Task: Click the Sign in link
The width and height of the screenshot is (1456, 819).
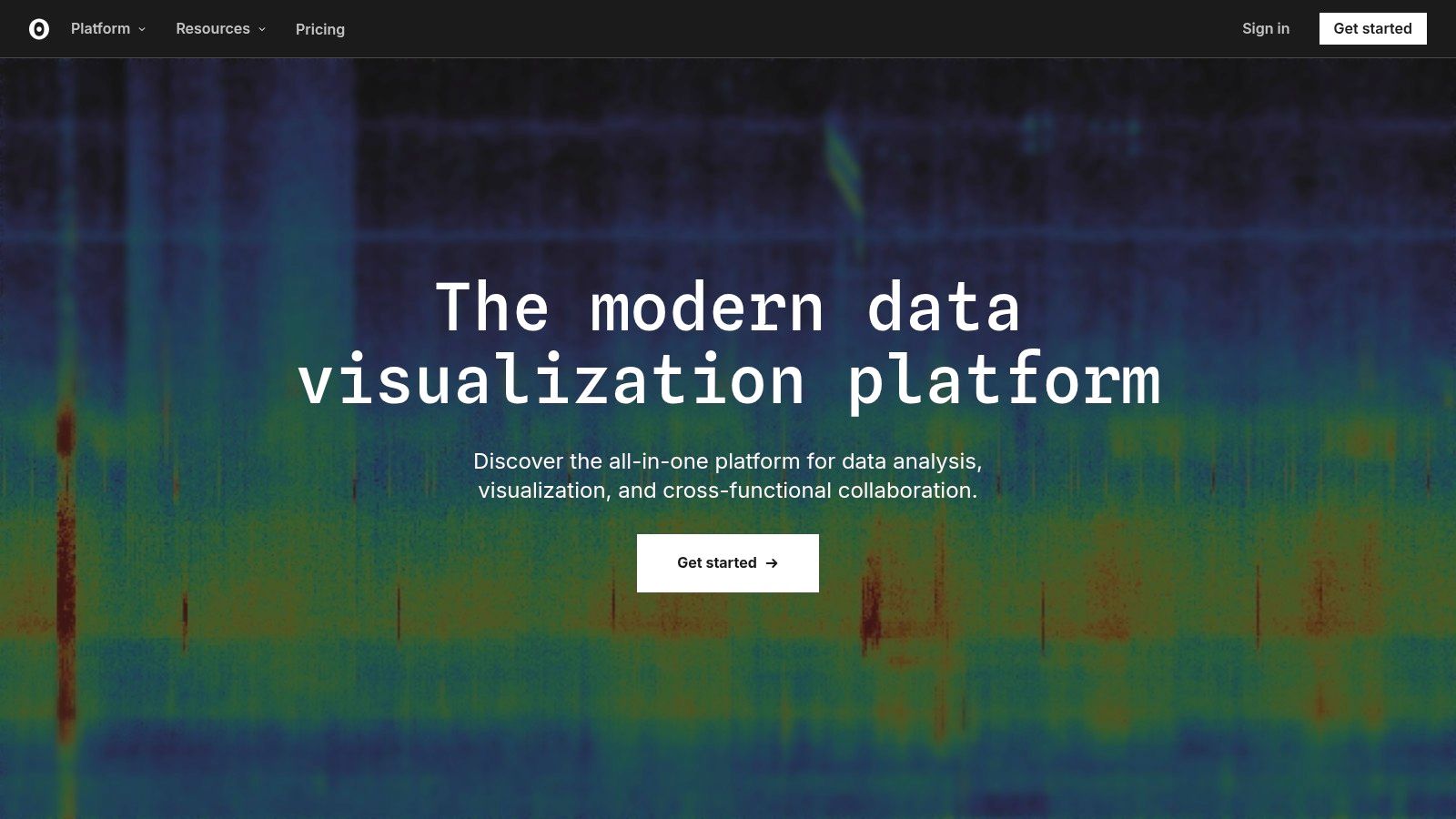Action: coord(1266,29)
